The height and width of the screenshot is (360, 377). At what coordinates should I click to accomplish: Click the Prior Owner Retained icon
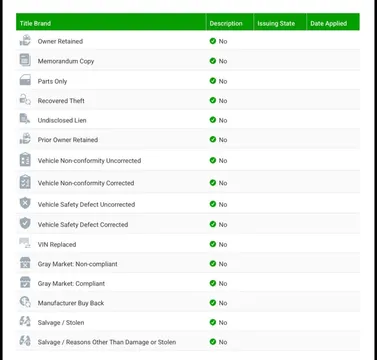tap(25, 138)
